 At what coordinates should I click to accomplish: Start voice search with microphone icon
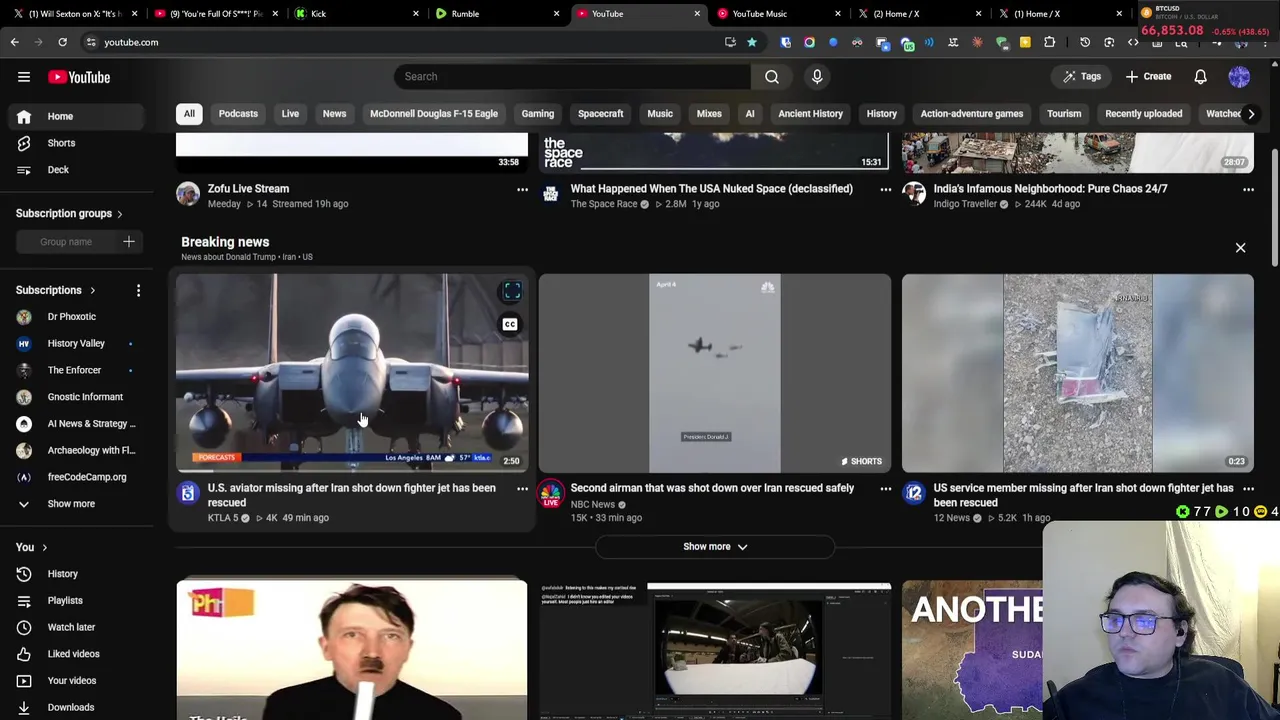tap(817, 76)
